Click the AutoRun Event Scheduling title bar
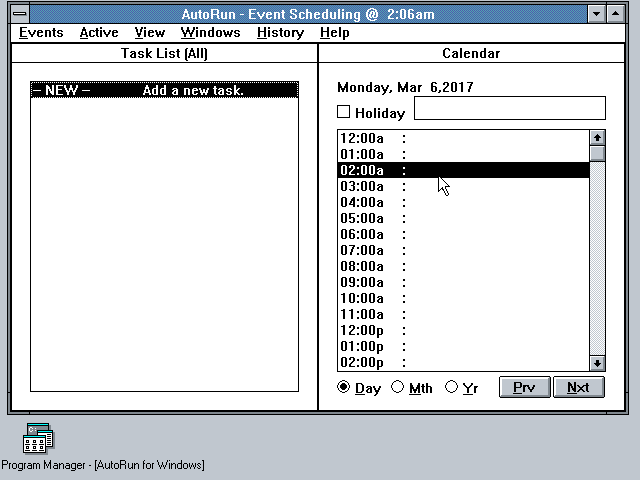The height and width of the screenshot is (480, 640). [308, 14]
